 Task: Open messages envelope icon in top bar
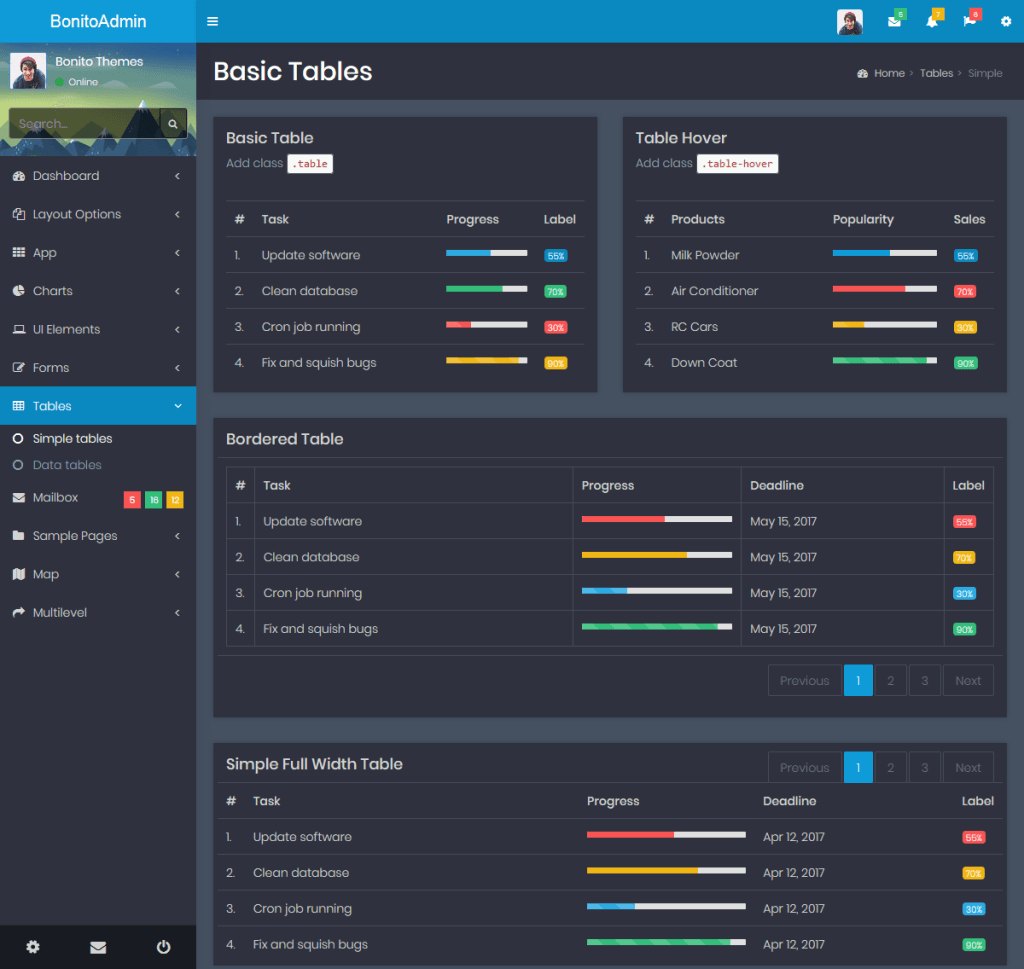click(894, 22)
